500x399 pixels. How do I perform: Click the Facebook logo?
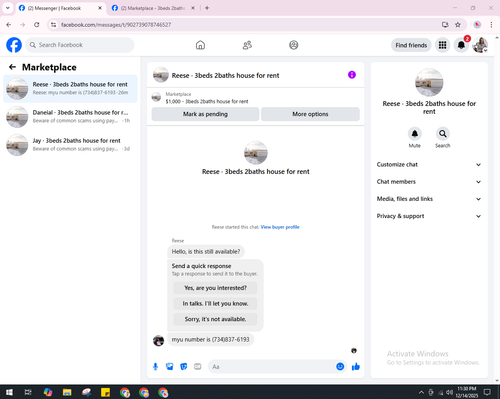[14, 45]
